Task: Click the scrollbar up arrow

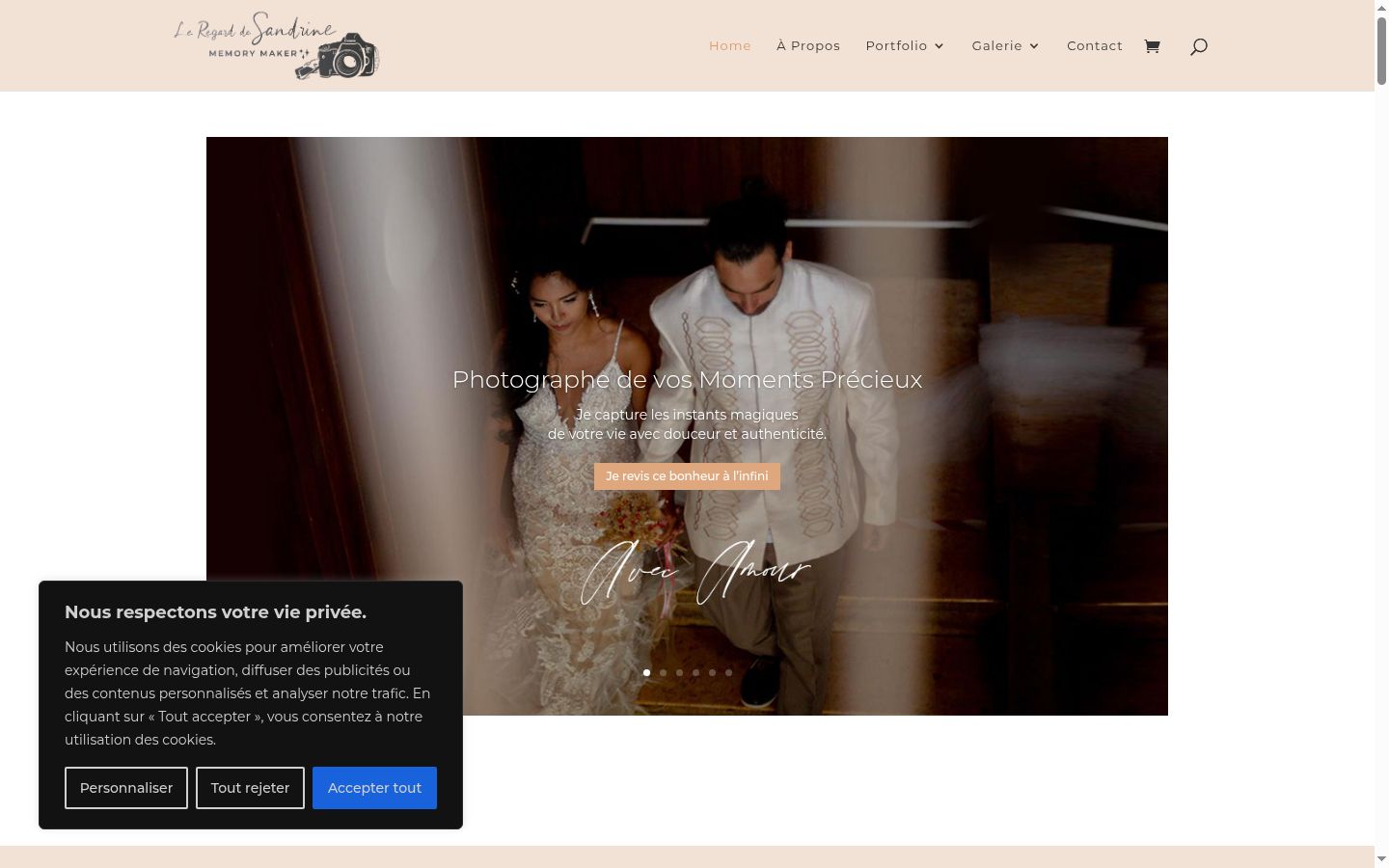Action: tap(1381, 7)
